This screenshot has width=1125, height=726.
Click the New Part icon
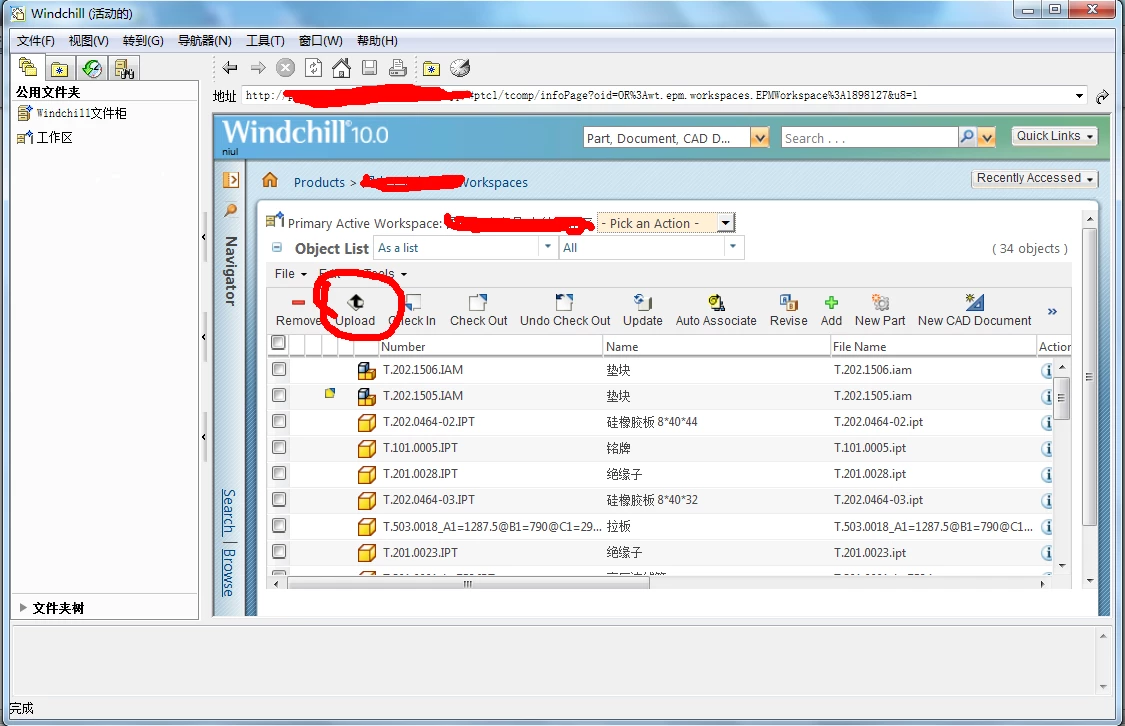(x=880, y=302)
